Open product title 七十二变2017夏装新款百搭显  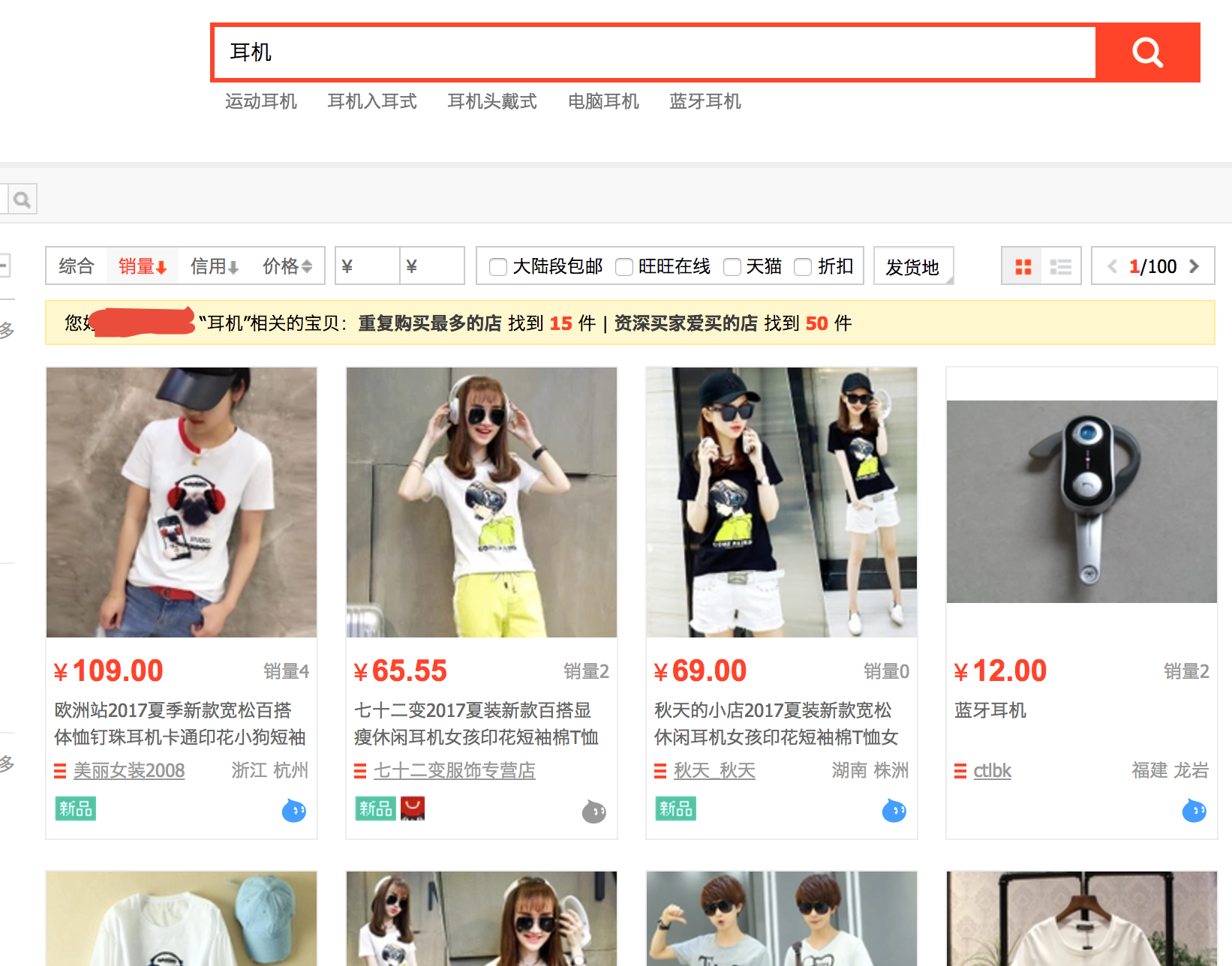[x=476, y=724]
